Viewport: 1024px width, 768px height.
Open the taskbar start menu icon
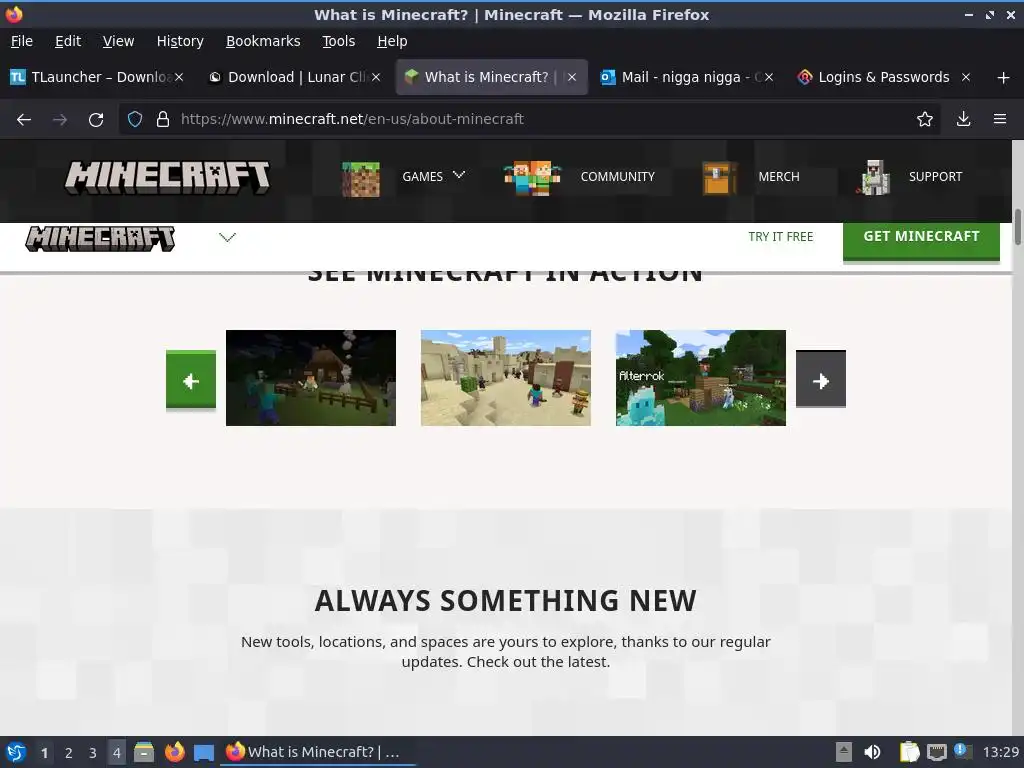[x=16, y=752]
